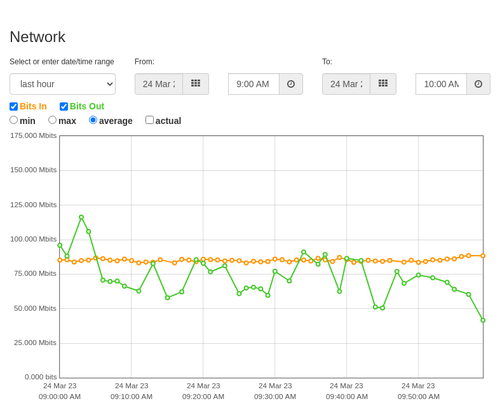
Task: Click the Network heading
Action: pos(38,37)
